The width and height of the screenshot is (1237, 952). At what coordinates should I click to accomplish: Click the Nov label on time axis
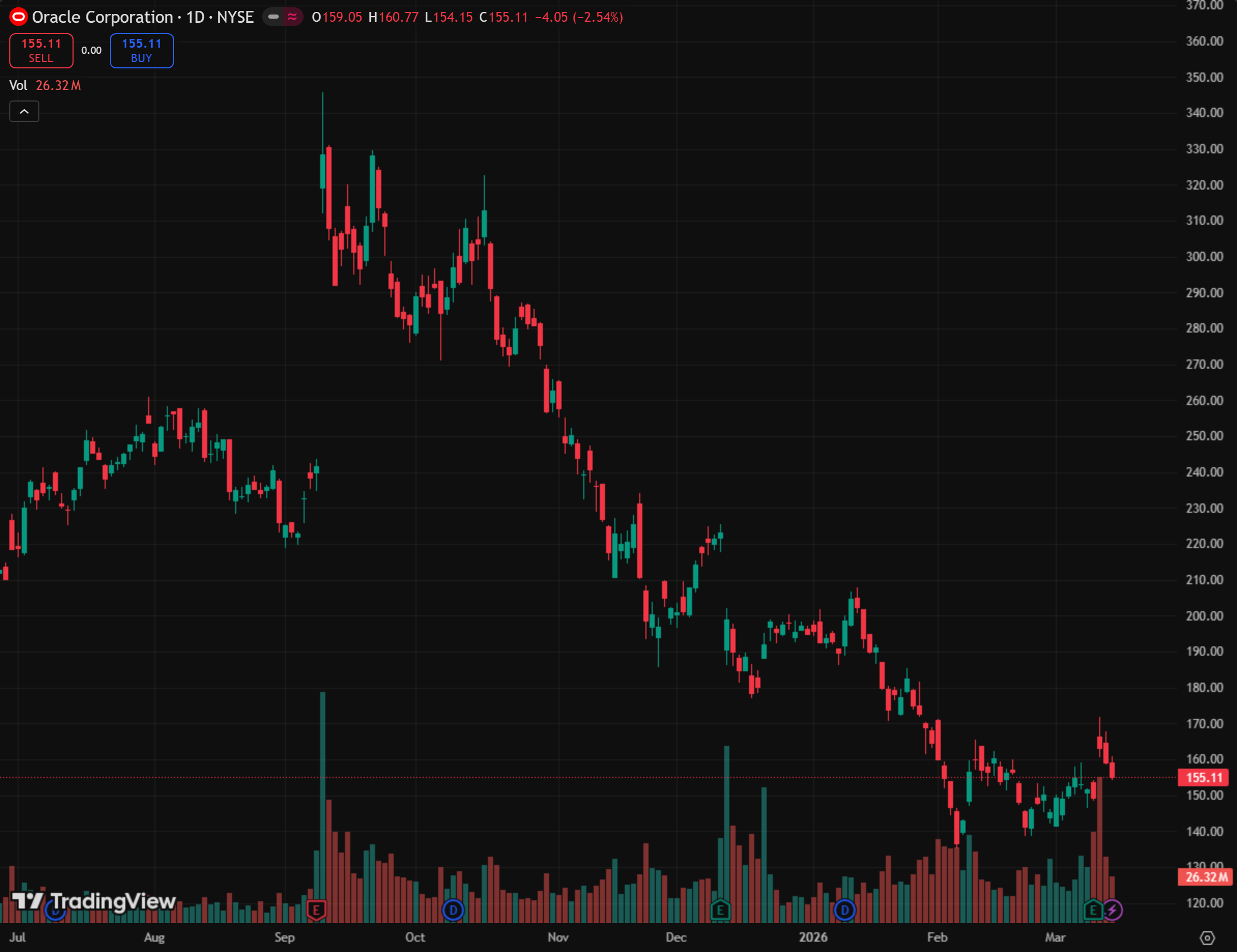click(558, 937)
